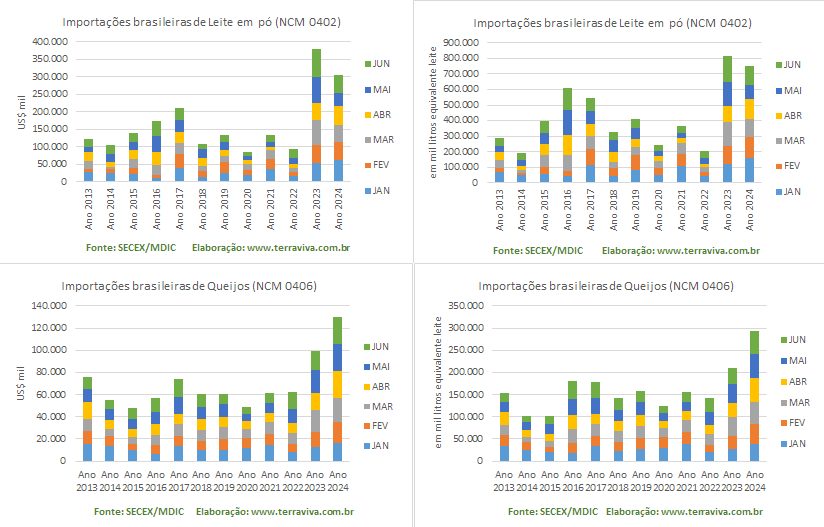This screenshot has height=527, width=824.
Task: Click 'Fonte: SECEX/MDIC' under Leite em pó litros chart
Action: click(538, 251)
